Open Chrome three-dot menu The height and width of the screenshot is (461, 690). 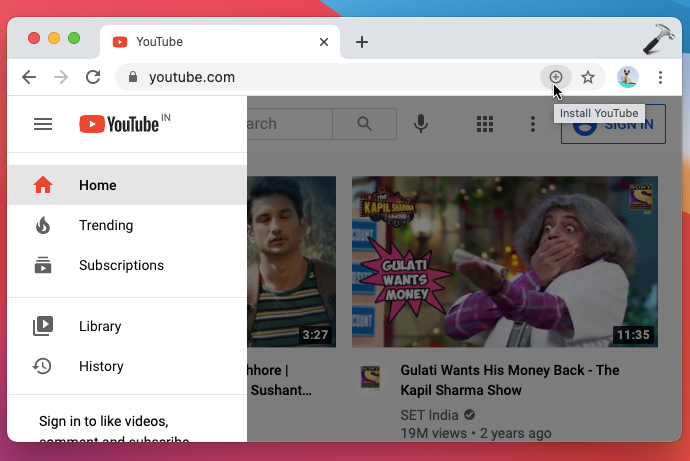[x=660, y=77]
